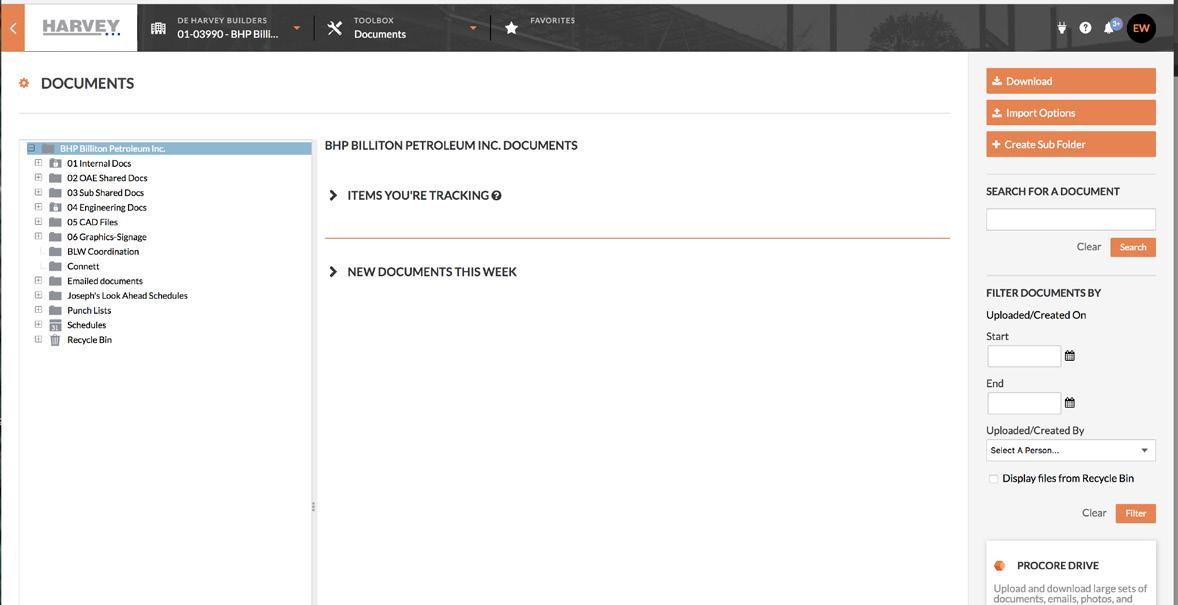
Task: Click the Toolbox wrench icon
Action: pos(335,28)
